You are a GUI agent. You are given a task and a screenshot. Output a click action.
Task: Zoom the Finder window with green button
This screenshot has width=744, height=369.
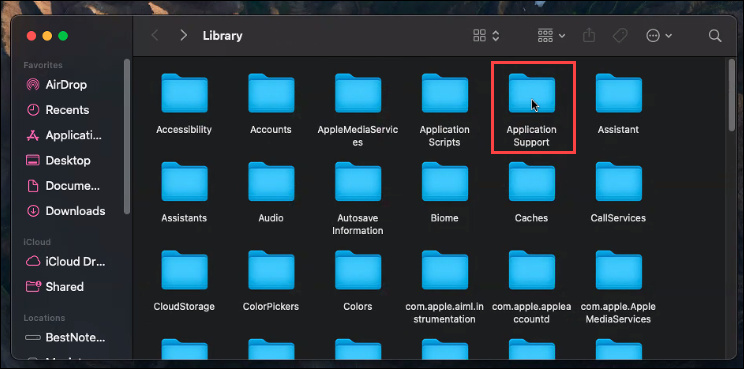pos(63,36)
